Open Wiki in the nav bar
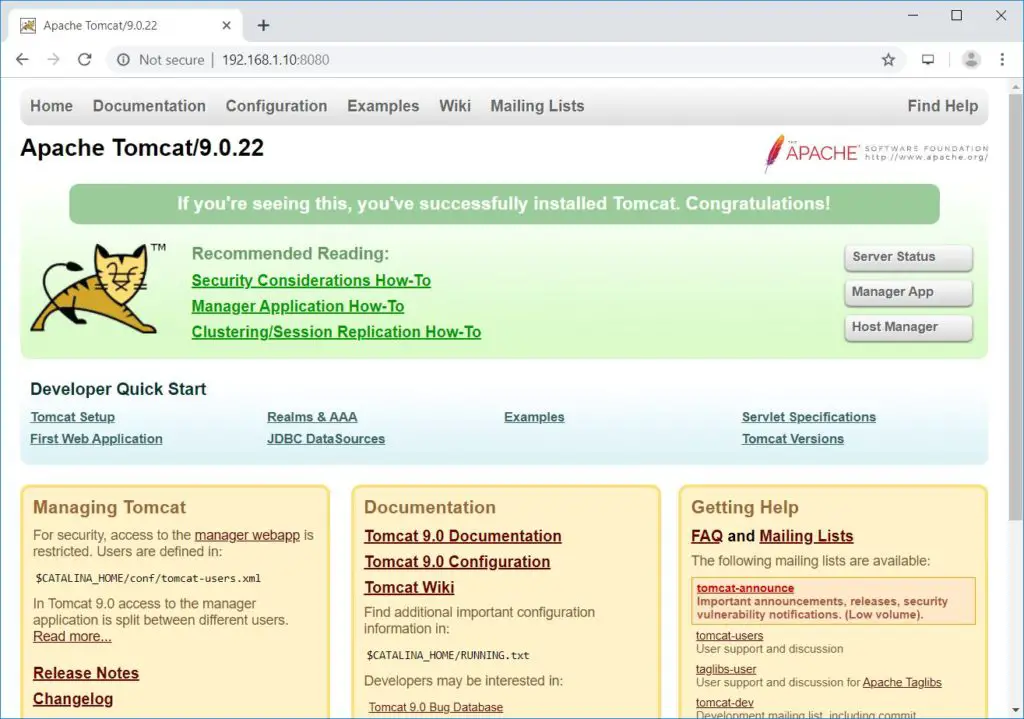1024x719 pixels. (x=455, y=106)
